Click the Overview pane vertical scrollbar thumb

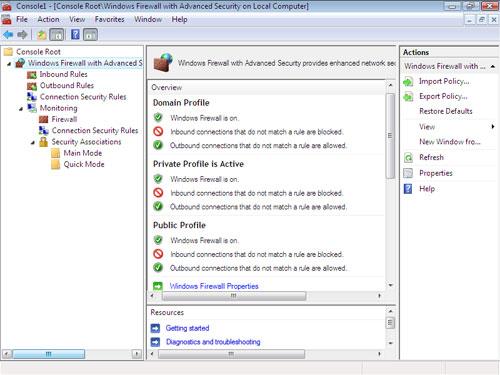tap(390, 136)
